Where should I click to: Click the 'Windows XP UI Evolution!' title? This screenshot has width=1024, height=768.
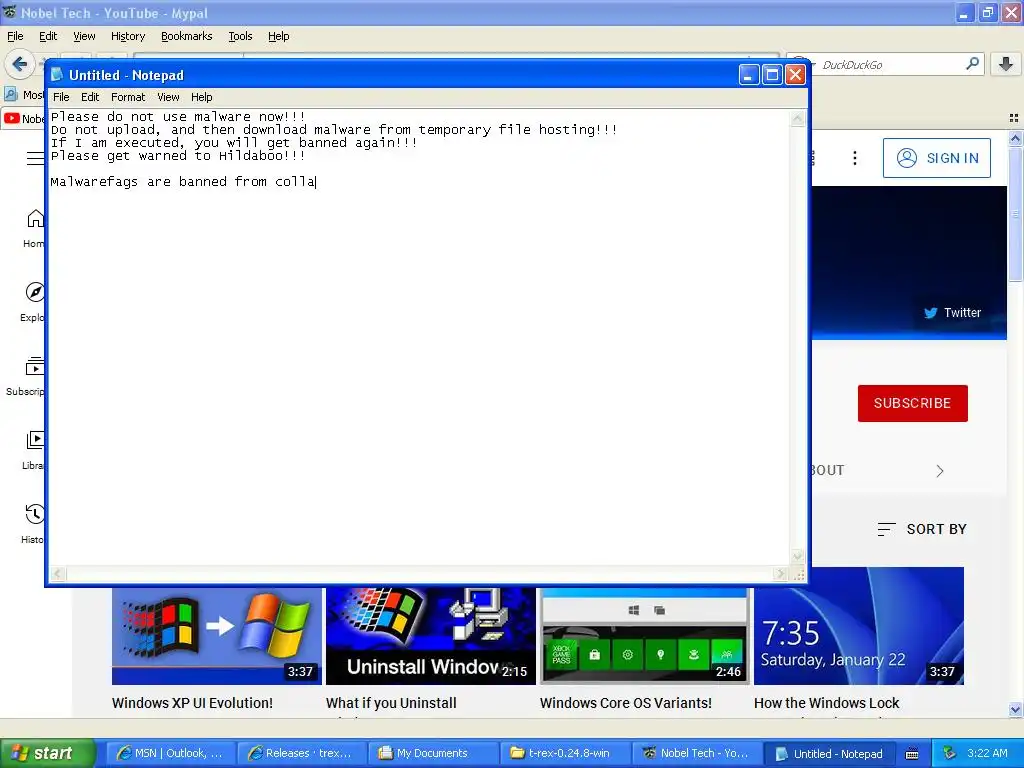pos(192,703)
